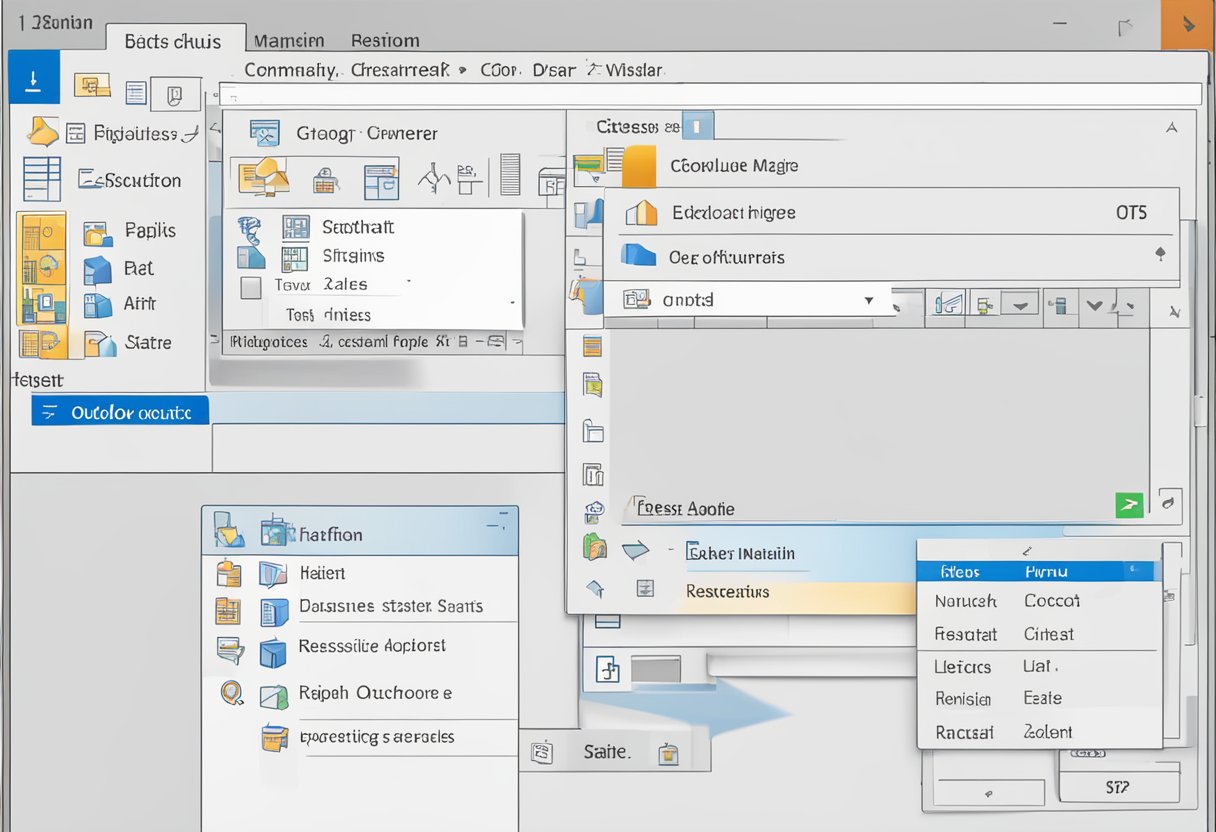Click the green send arrow button

(x=1129, y=505)
